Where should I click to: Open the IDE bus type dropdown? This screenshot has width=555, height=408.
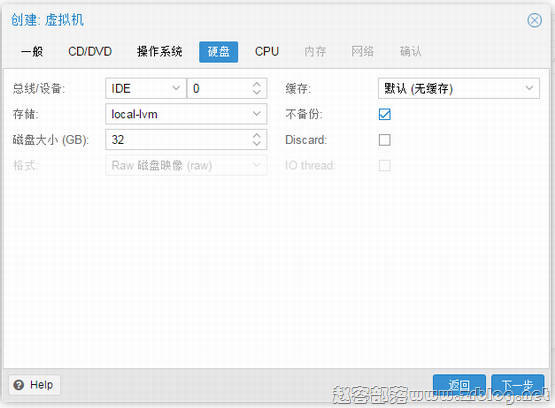146,88
